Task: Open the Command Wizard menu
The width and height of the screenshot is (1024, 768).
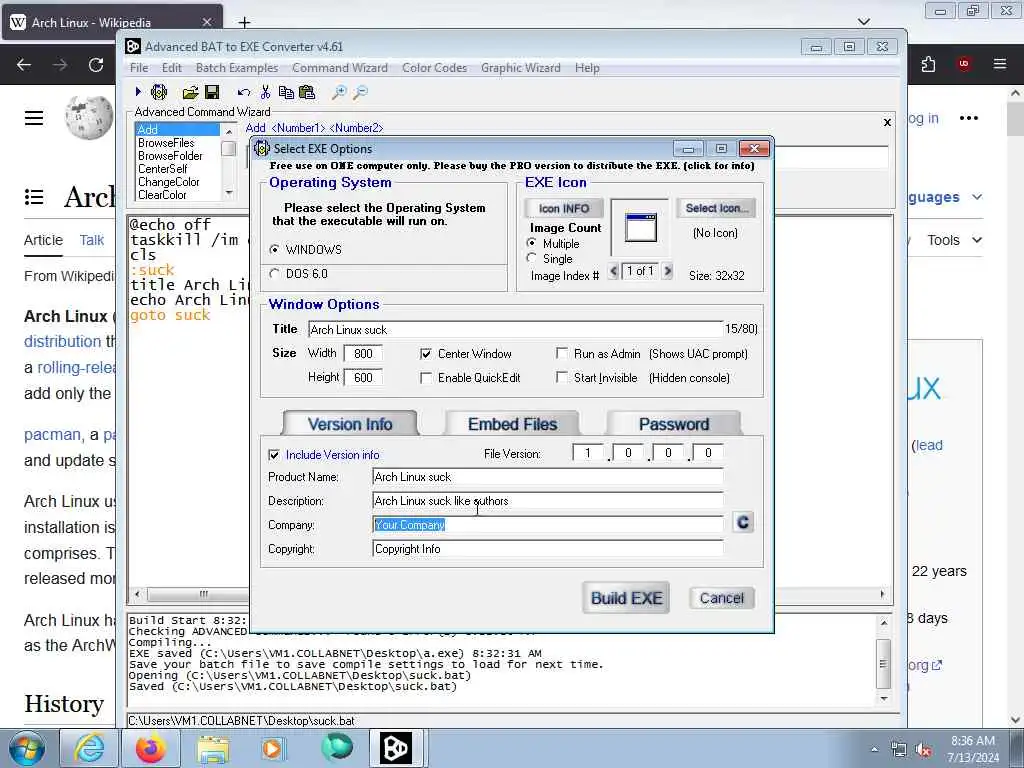Action: tap(340, 68)
